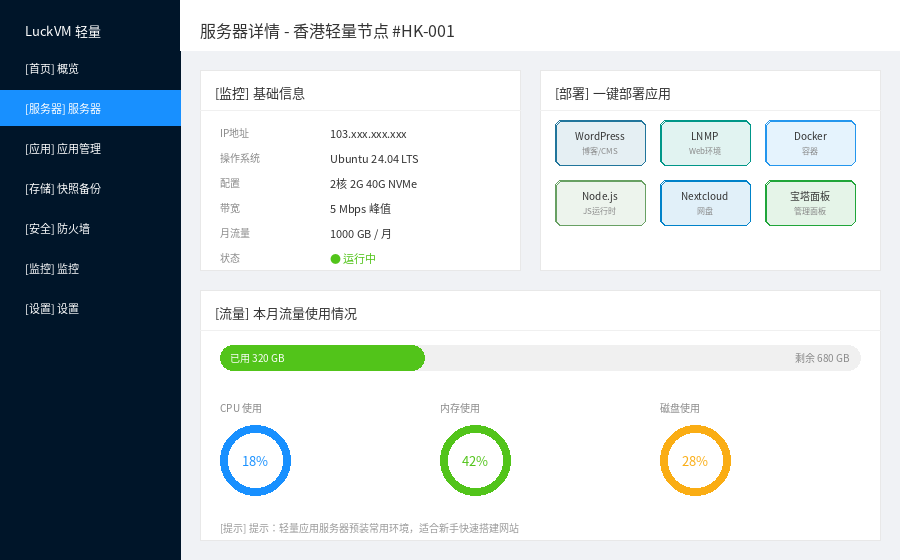The image size is (900, 560).
Task: Click the CPU usage 18% ring
Action: coord(255,461)
